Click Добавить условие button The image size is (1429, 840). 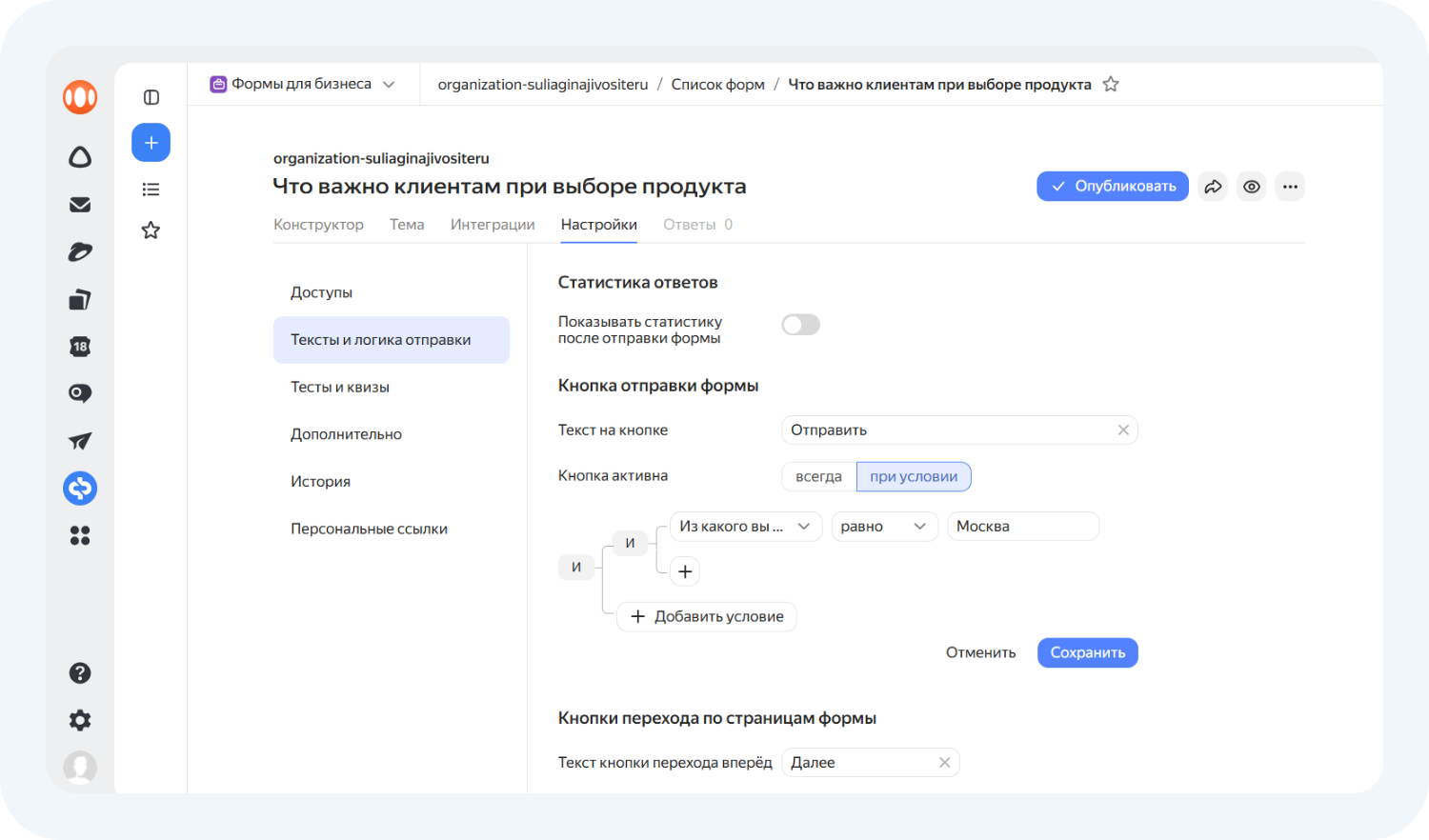707,617
